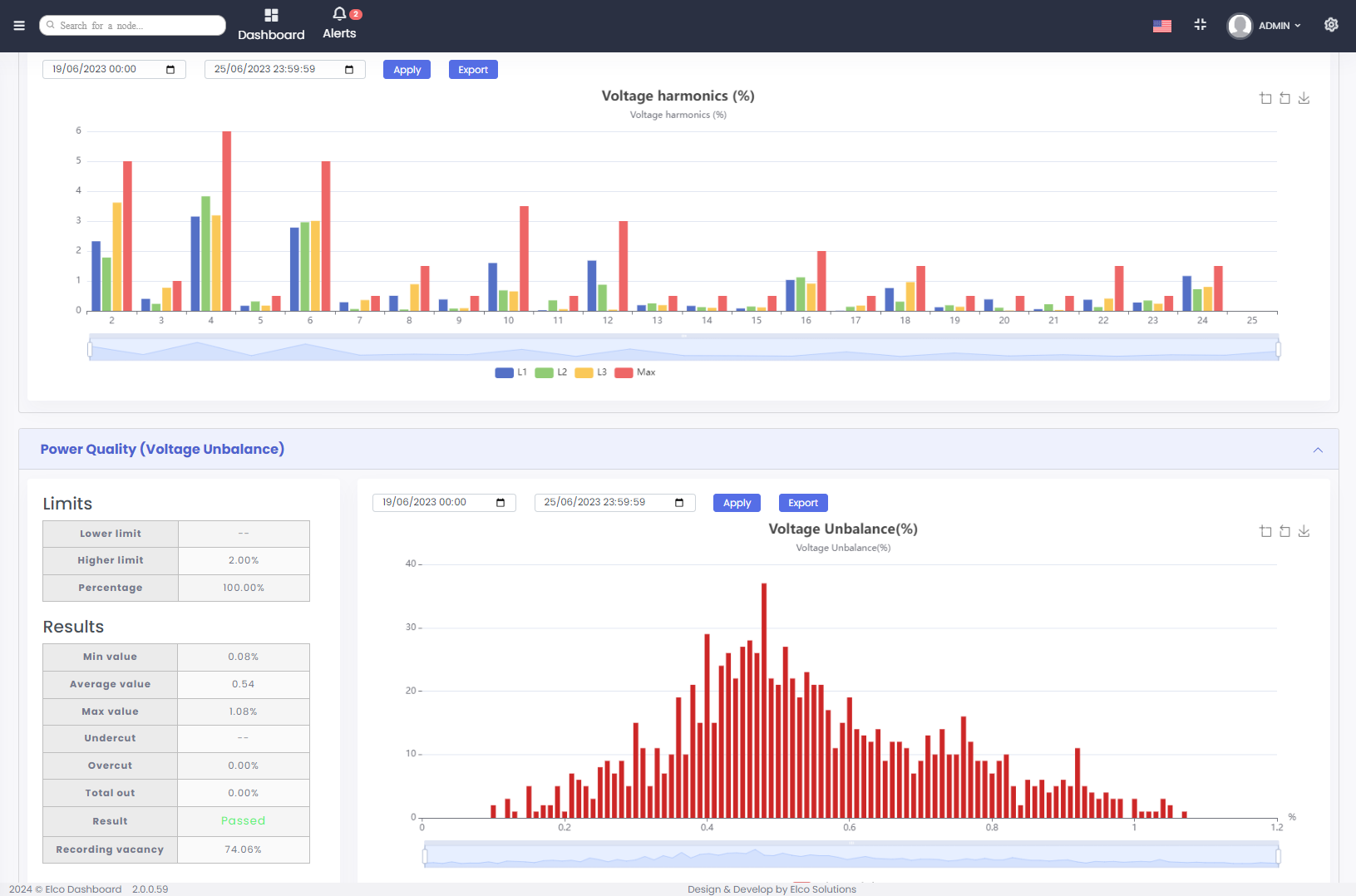Image resolution: width=1356 pixels, height=896 pixels.
Task: Download the Voltage Unbalance chart image
Action: 1304,530
